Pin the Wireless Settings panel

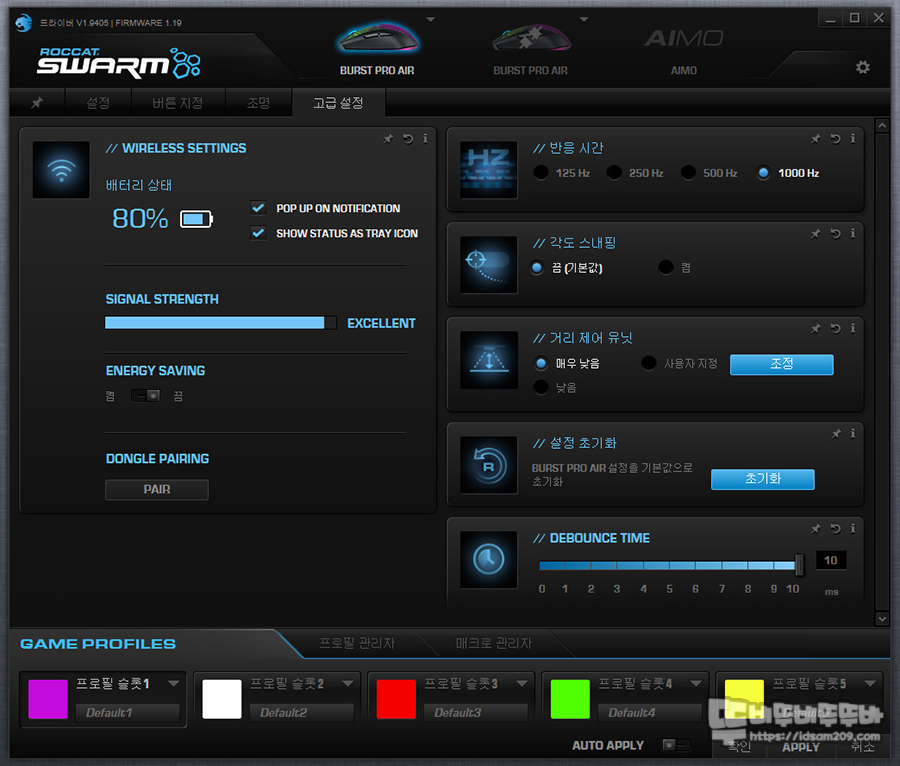tap(389, 139)
